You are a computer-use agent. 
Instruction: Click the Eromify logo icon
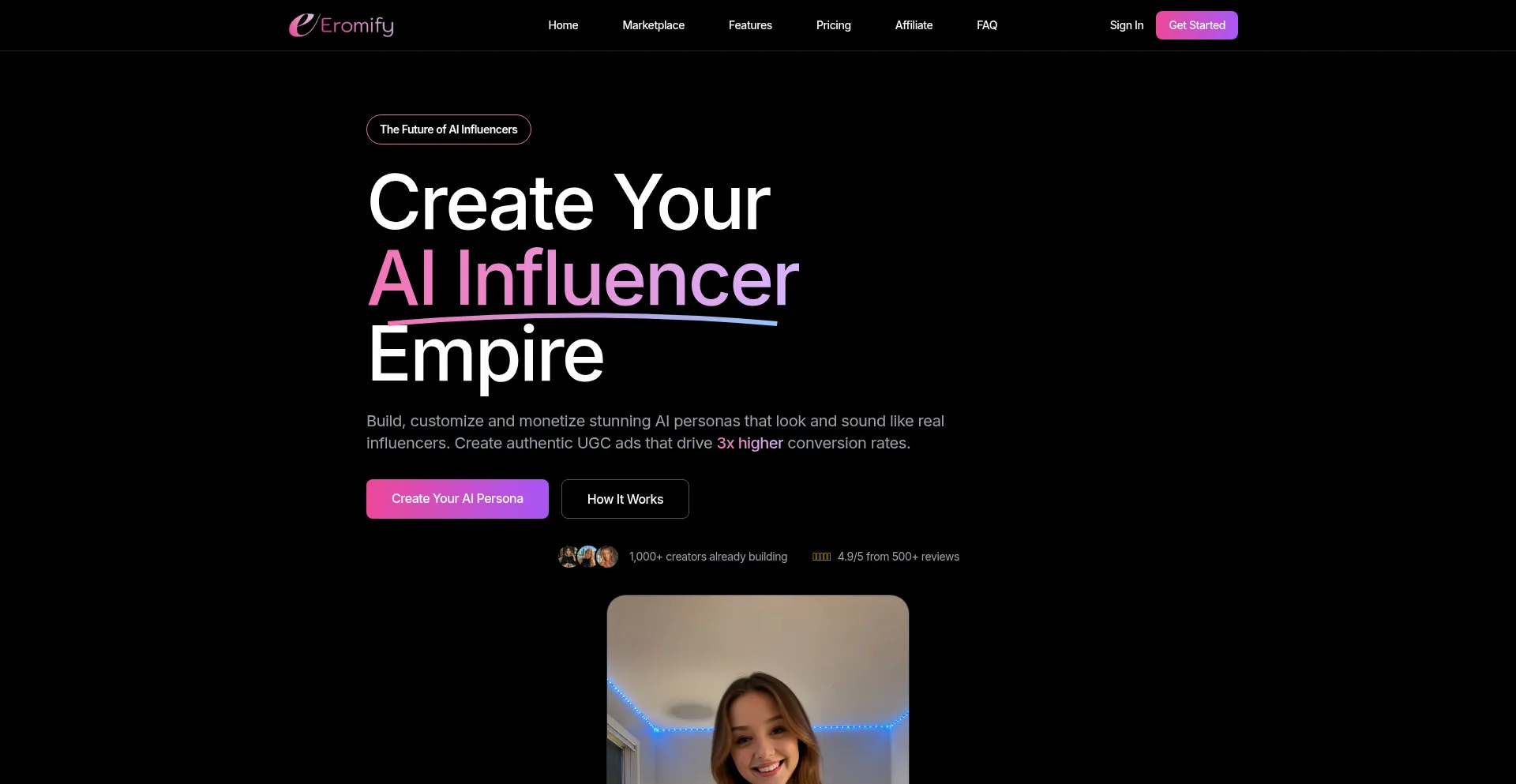pos(303,25)
